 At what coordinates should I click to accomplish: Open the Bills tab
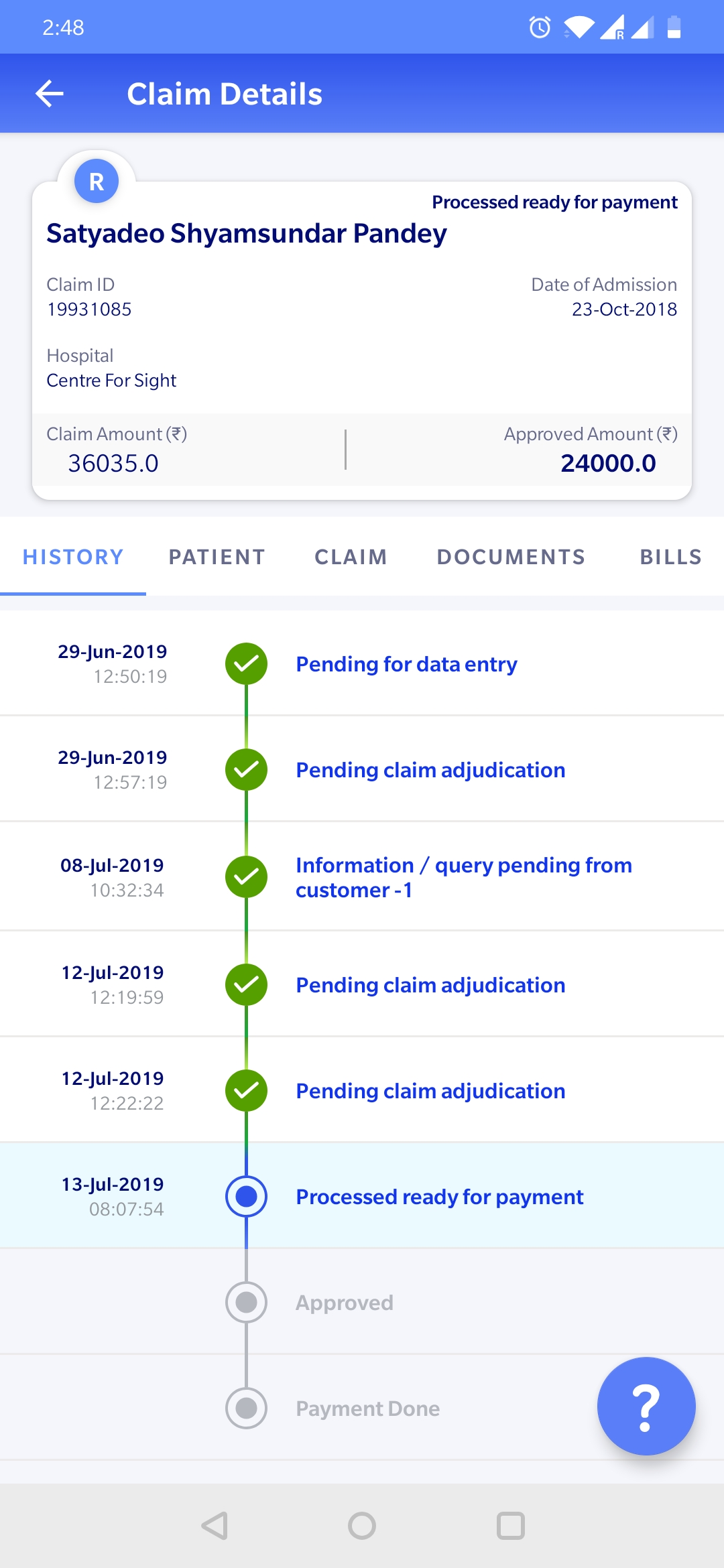[670, 557]
